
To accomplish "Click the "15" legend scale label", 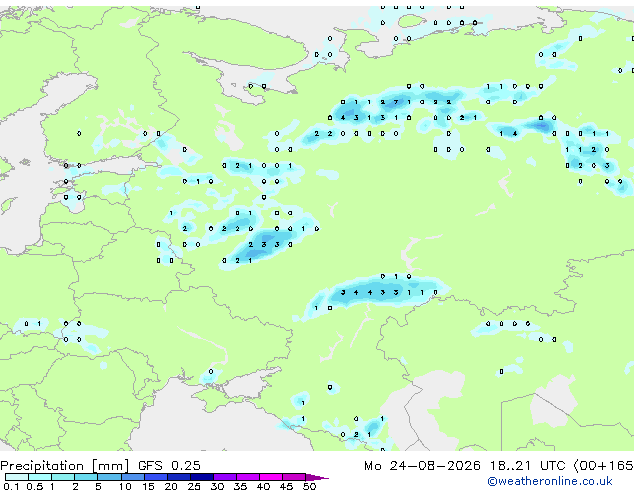I will click(x=148, y=486).
